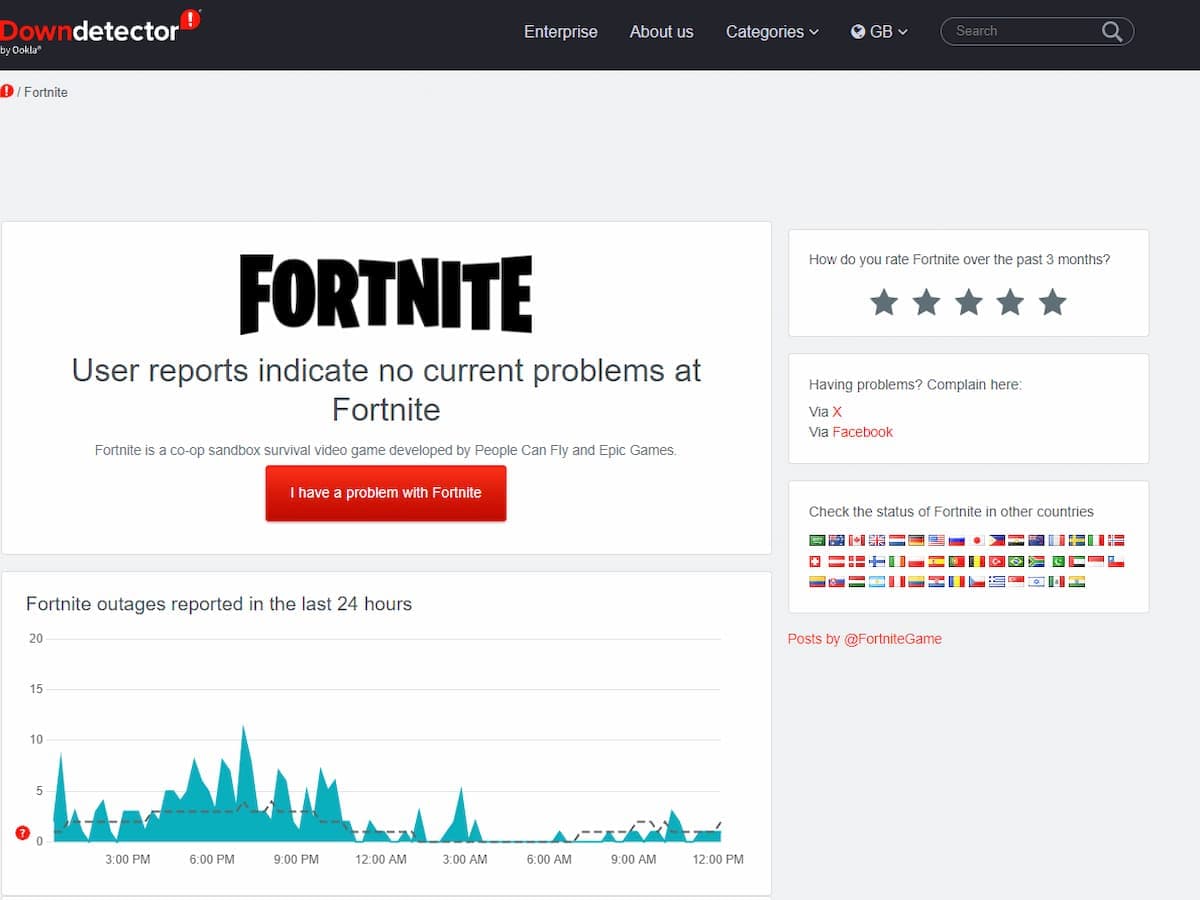
Task: Open the GB country selector
Action: [879, 31]
